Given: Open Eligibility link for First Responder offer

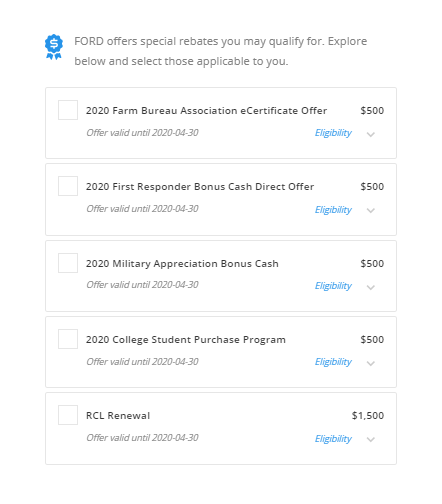Looking at the screenshot, I should pos(333,210).
